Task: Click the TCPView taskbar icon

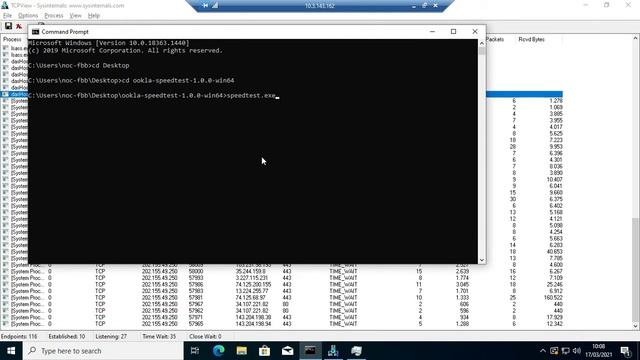Action: [333, 351]
